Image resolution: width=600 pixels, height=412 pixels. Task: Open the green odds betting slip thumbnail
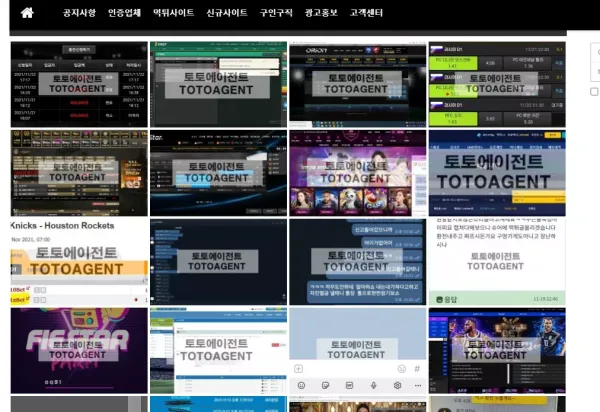pos(497,84)
